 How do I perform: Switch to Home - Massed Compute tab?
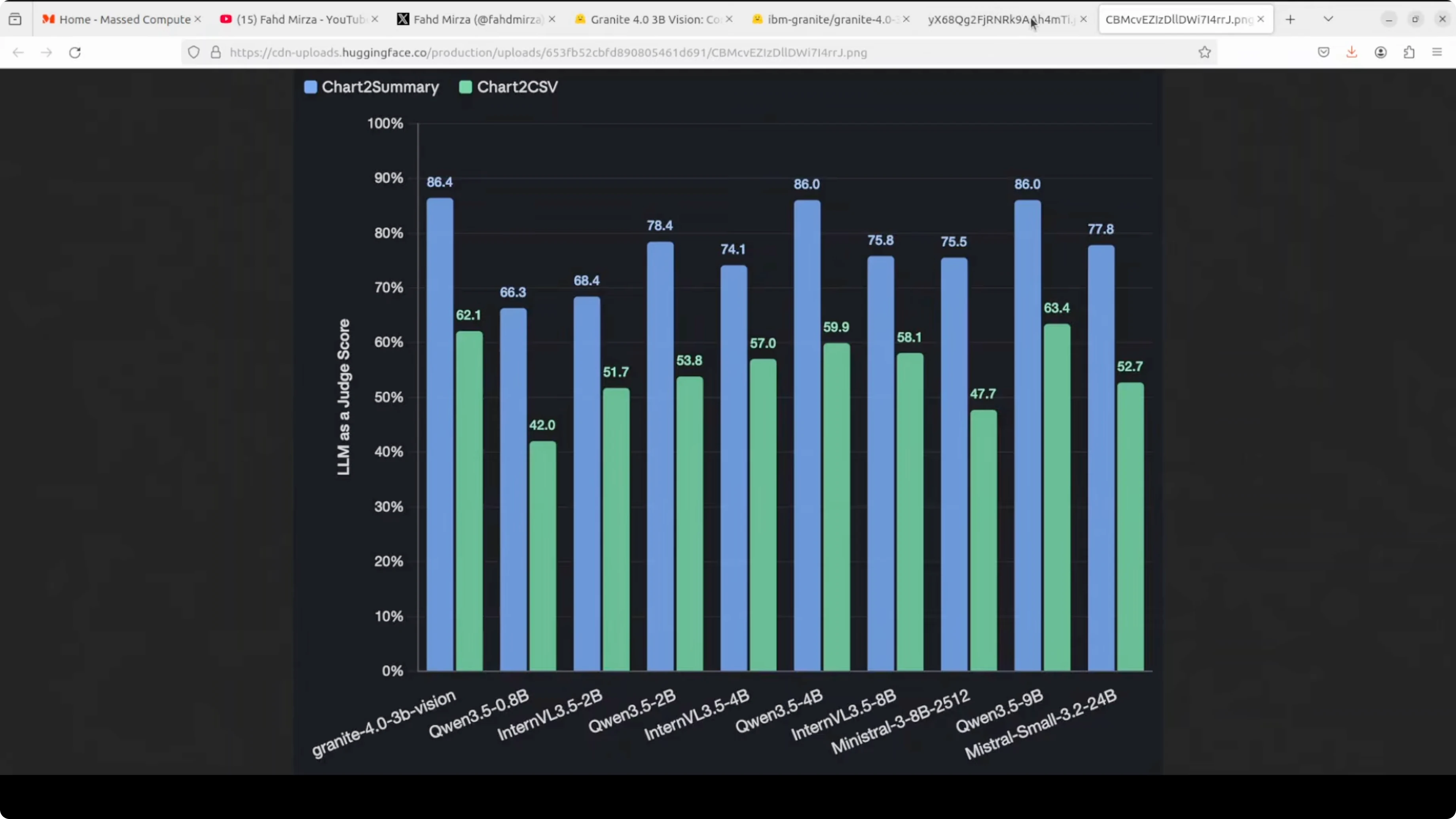(x=124, y=20)
